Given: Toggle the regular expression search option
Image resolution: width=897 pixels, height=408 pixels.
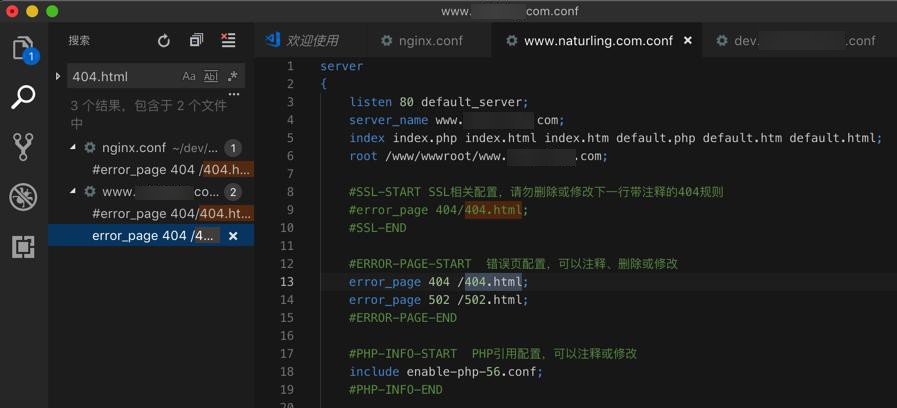Looking at the screenshot, I should tap(233, 76).
